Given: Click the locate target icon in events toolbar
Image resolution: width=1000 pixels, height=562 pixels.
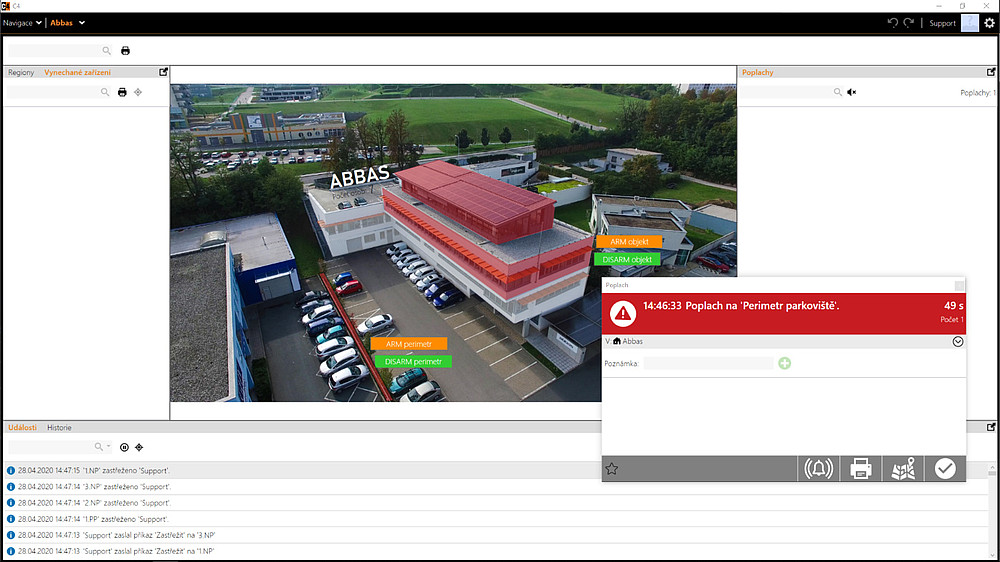Looking at the screenshot, I should tap(139, 447).
